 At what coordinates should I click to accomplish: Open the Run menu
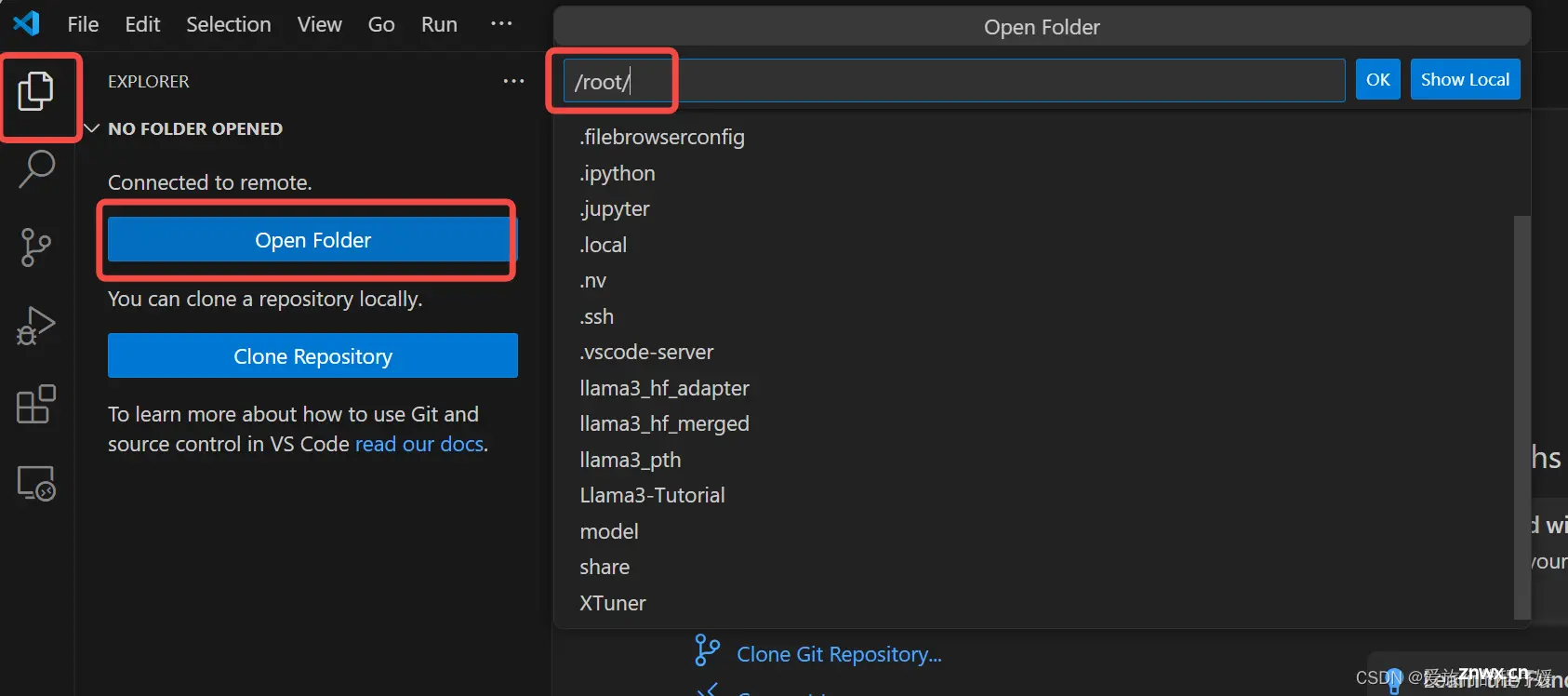point(439,24)
